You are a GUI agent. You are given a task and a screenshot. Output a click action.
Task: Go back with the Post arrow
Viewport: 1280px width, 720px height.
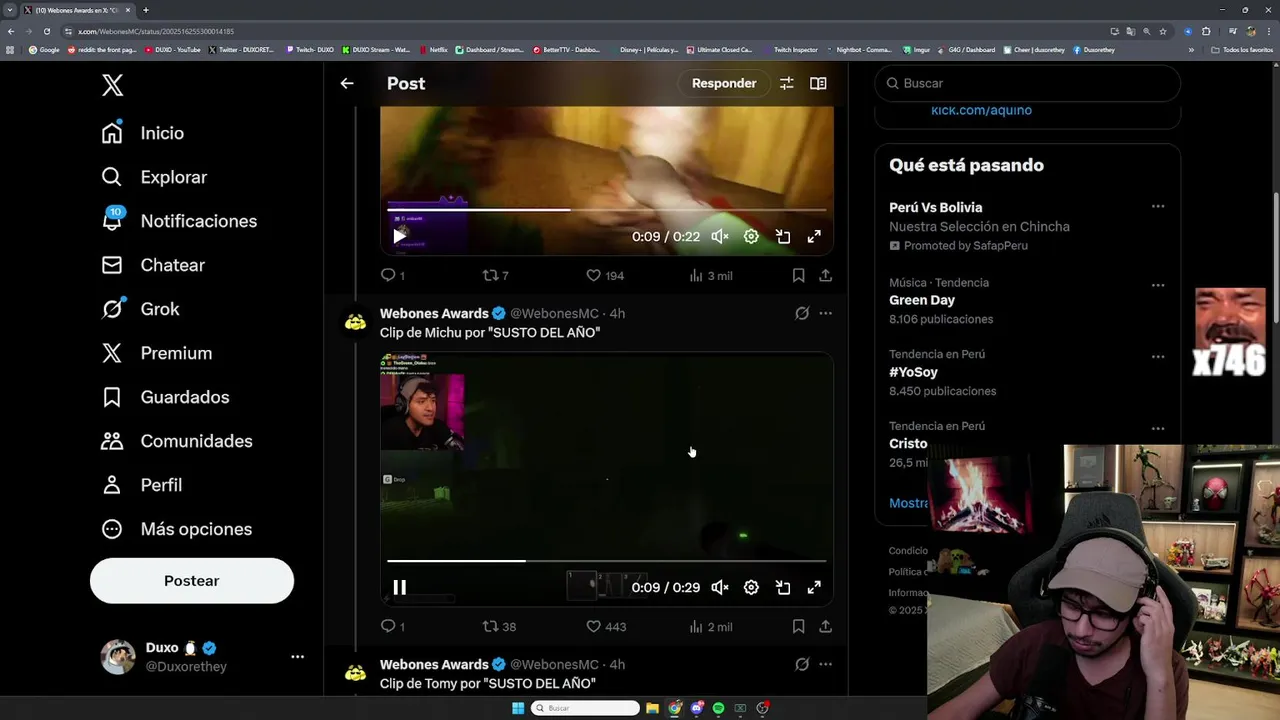(347, 83)
